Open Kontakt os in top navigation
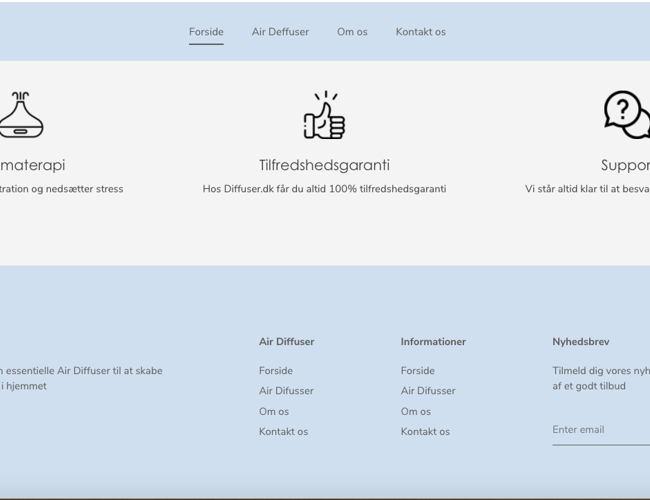 pyautogui.click(x=421, y=32)
